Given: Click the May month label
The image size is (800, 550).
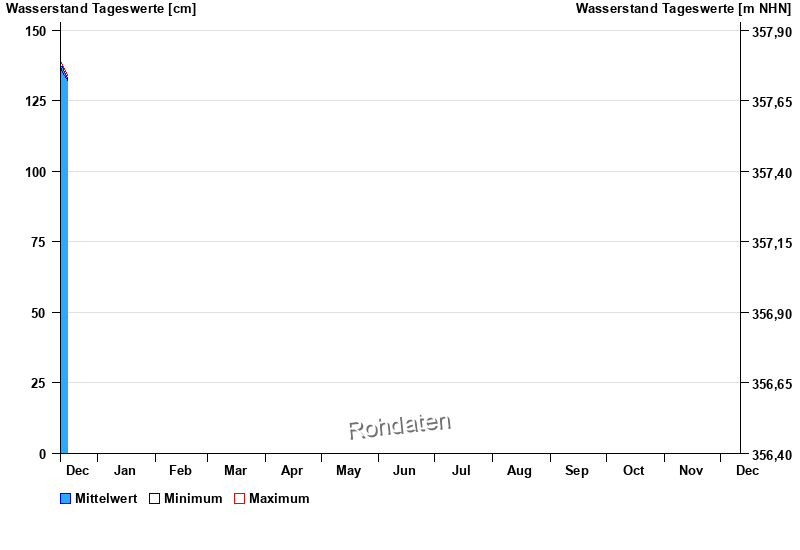Looking at the screenshot, I should (348, 470).
